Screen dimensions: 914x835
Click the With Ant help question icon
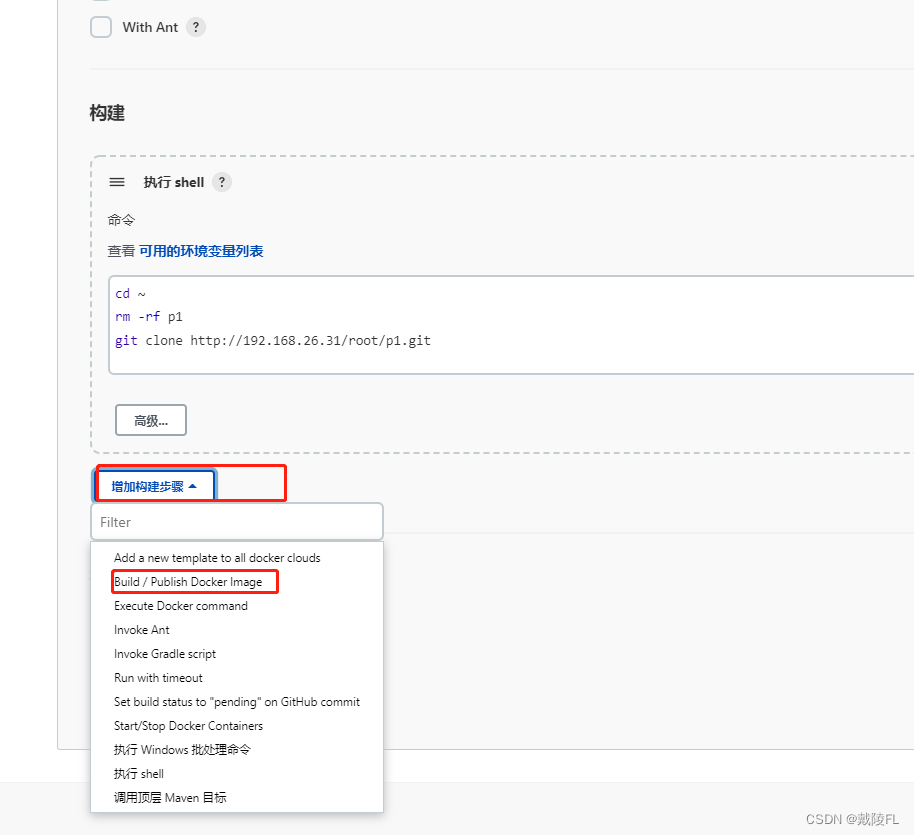pyautogui.click(x=196, y=27)
